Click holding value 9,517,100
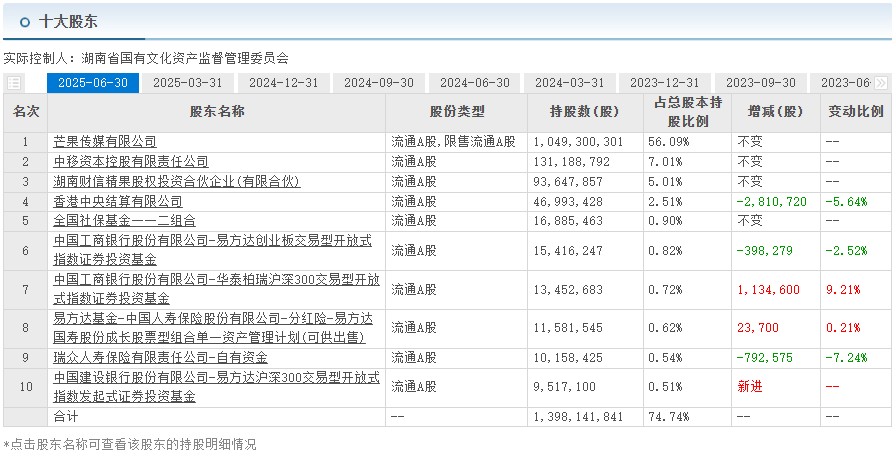This screenshot has height=458, width=896. click(x=565, y=387)
